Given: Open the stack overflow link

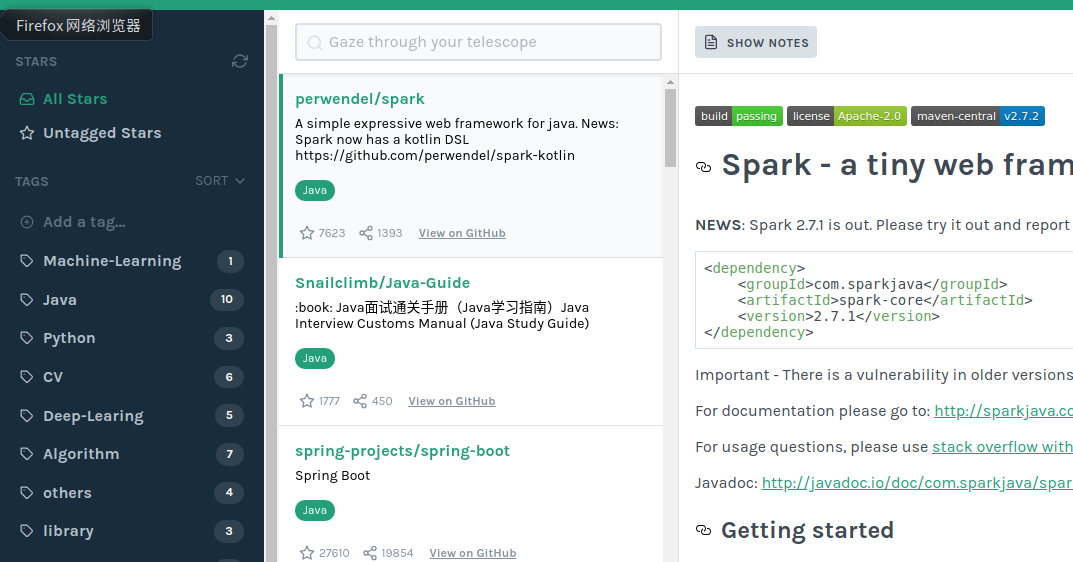Looking at the screenshot, I should point(1002,447).
